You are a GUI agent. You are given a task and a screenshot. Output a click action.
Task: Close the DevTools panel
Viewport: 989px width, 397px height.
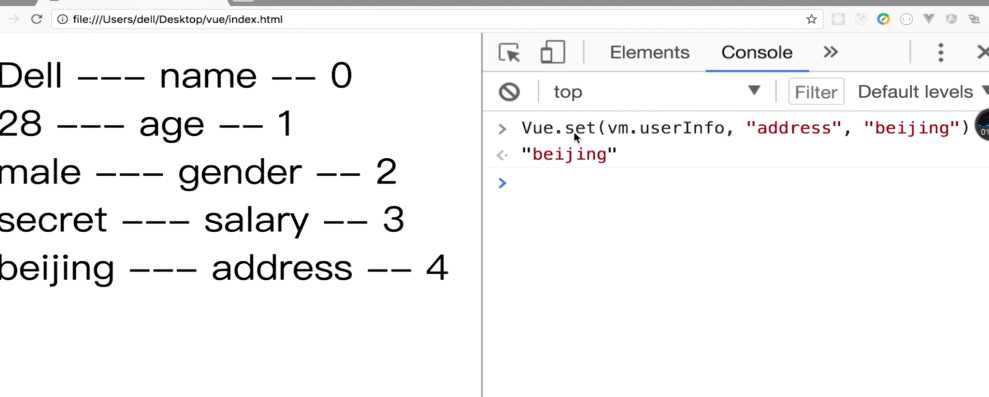982,52
